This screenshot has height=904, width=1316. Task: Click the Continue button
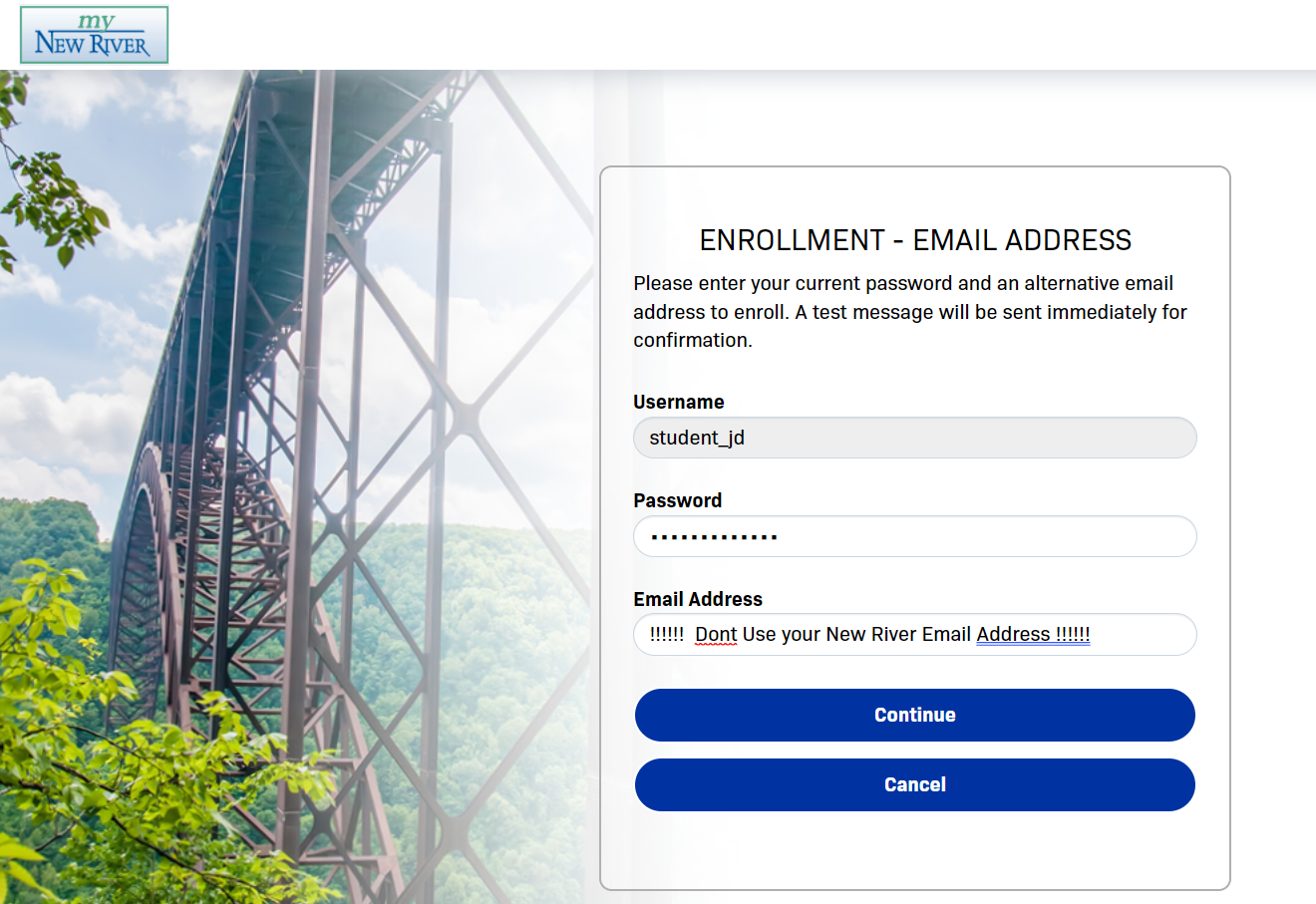pyautogui.click(x=914, y=715)
